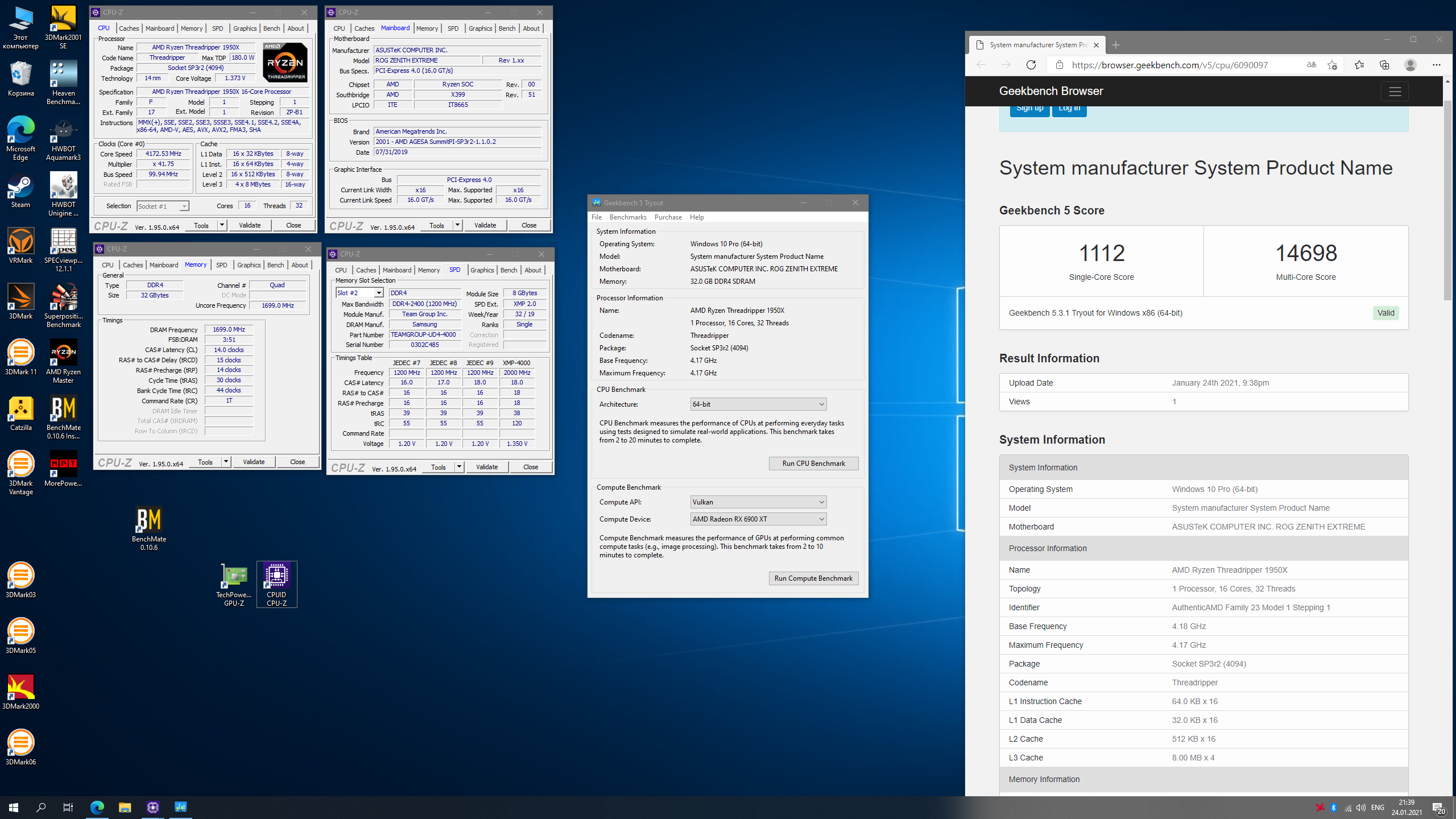Click Validate in CPU-Z SPD window
The height and width of the screenshot is (819, 1456).
pyautogui.click(x=487, y=467)
